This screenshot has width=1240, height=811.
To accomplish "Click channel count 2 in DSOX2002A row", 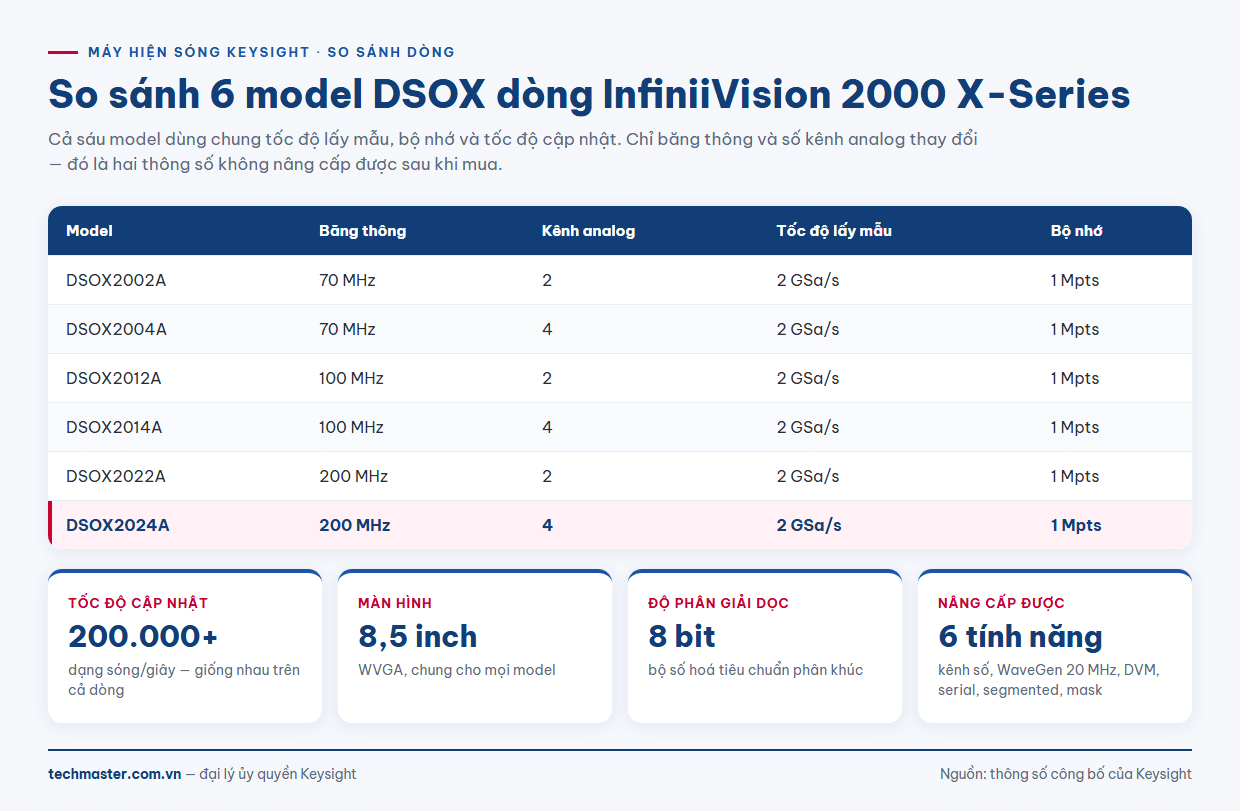I will pyautogui.click(x=547, y=280).
